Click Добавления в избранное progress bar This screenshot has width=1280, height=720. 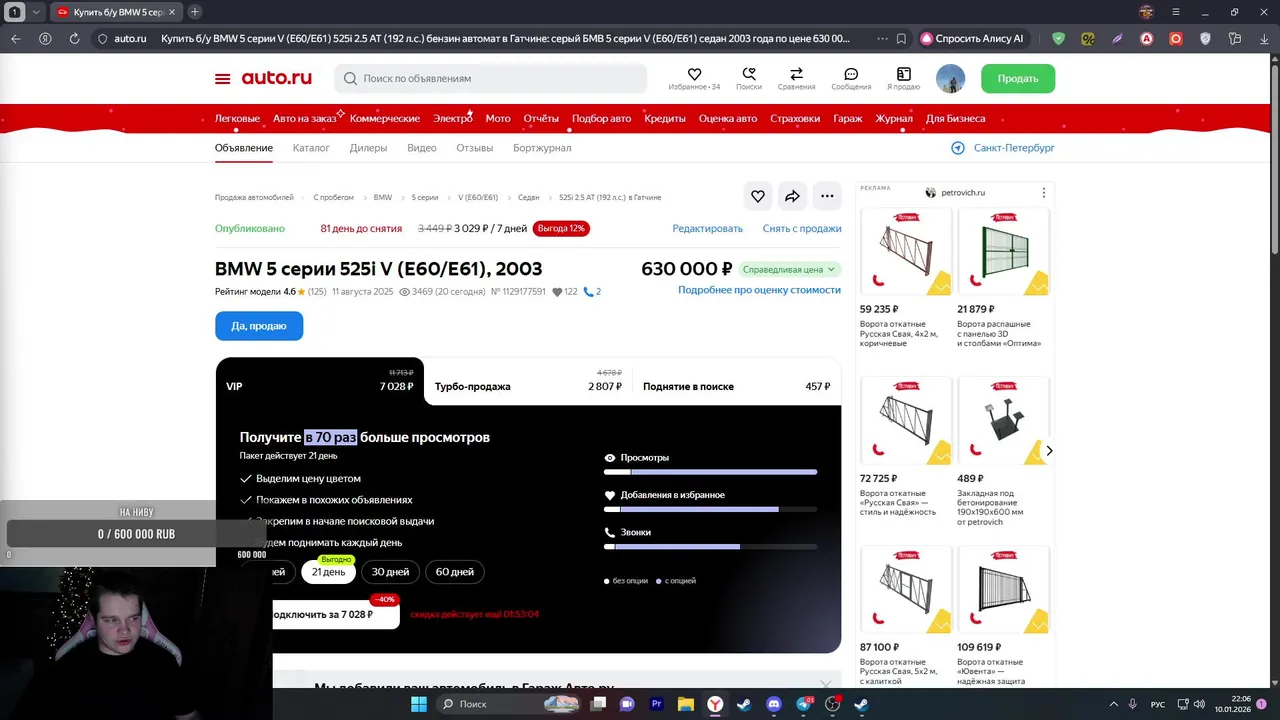tap(710, 509)
